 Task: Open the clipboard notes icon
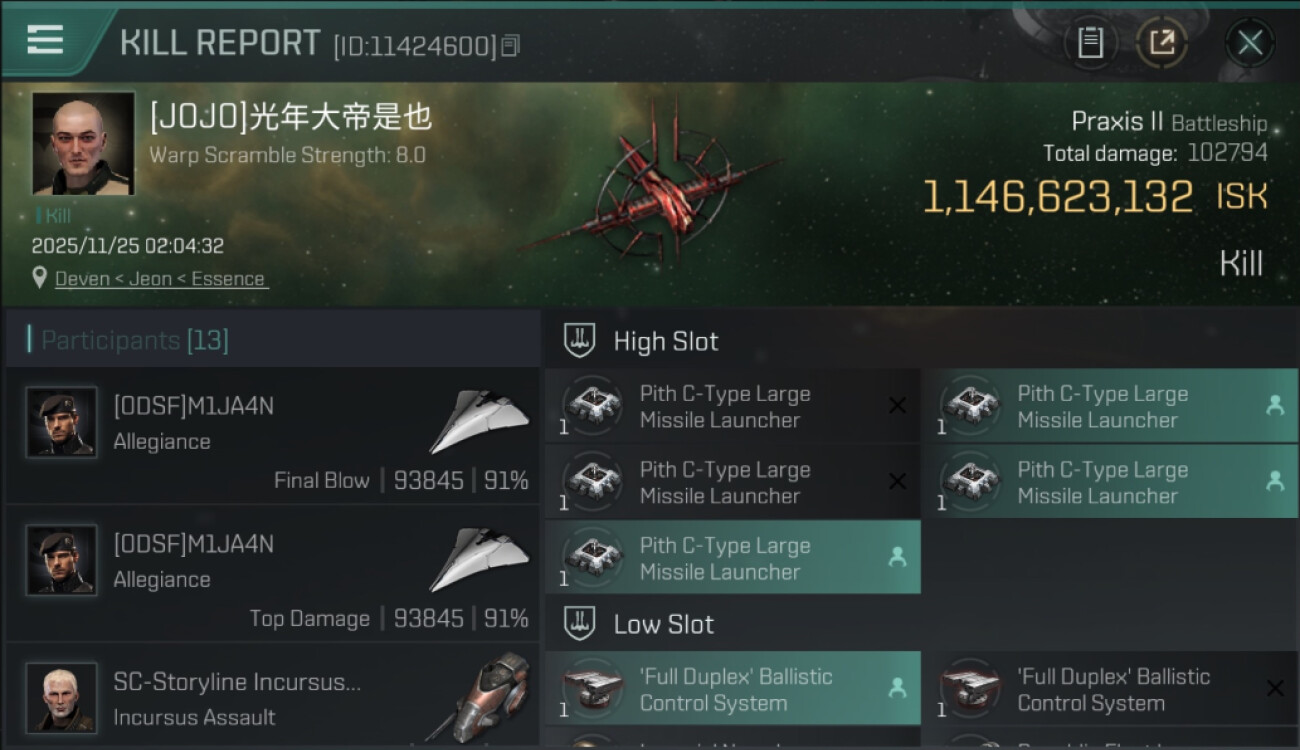pos(1090,43)
